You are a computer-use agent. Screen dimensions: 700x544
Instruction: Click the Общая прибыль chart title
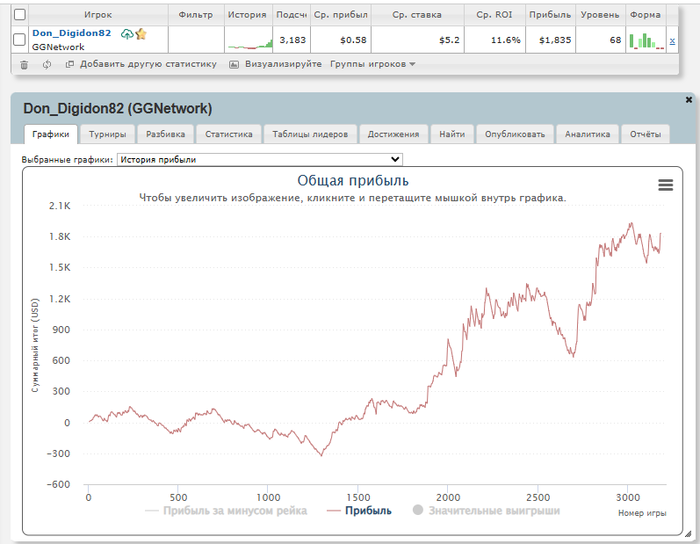pos(353,181)
